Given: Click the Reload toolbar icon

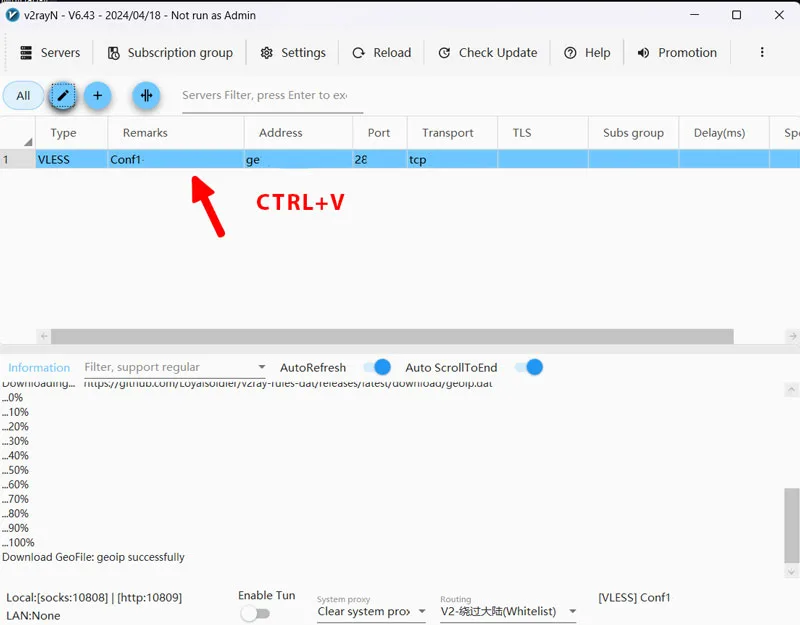Looking at the screenshot, I should tap(359, 53).
